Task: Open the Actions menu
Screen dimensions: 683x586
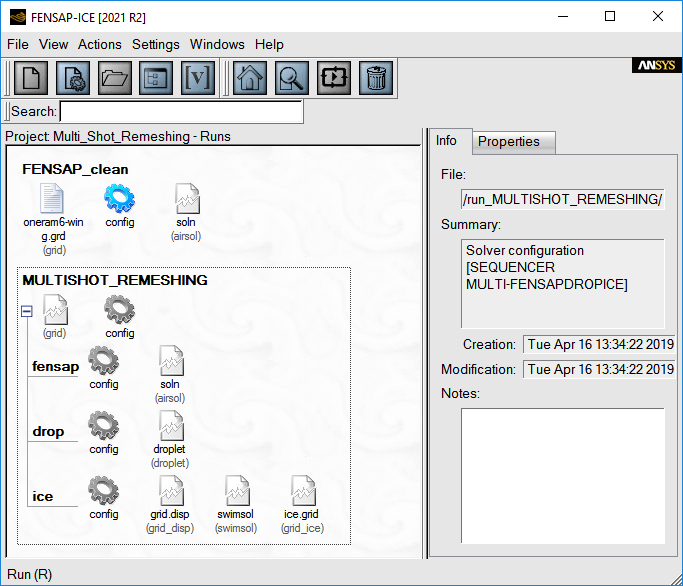Action: 99,44
